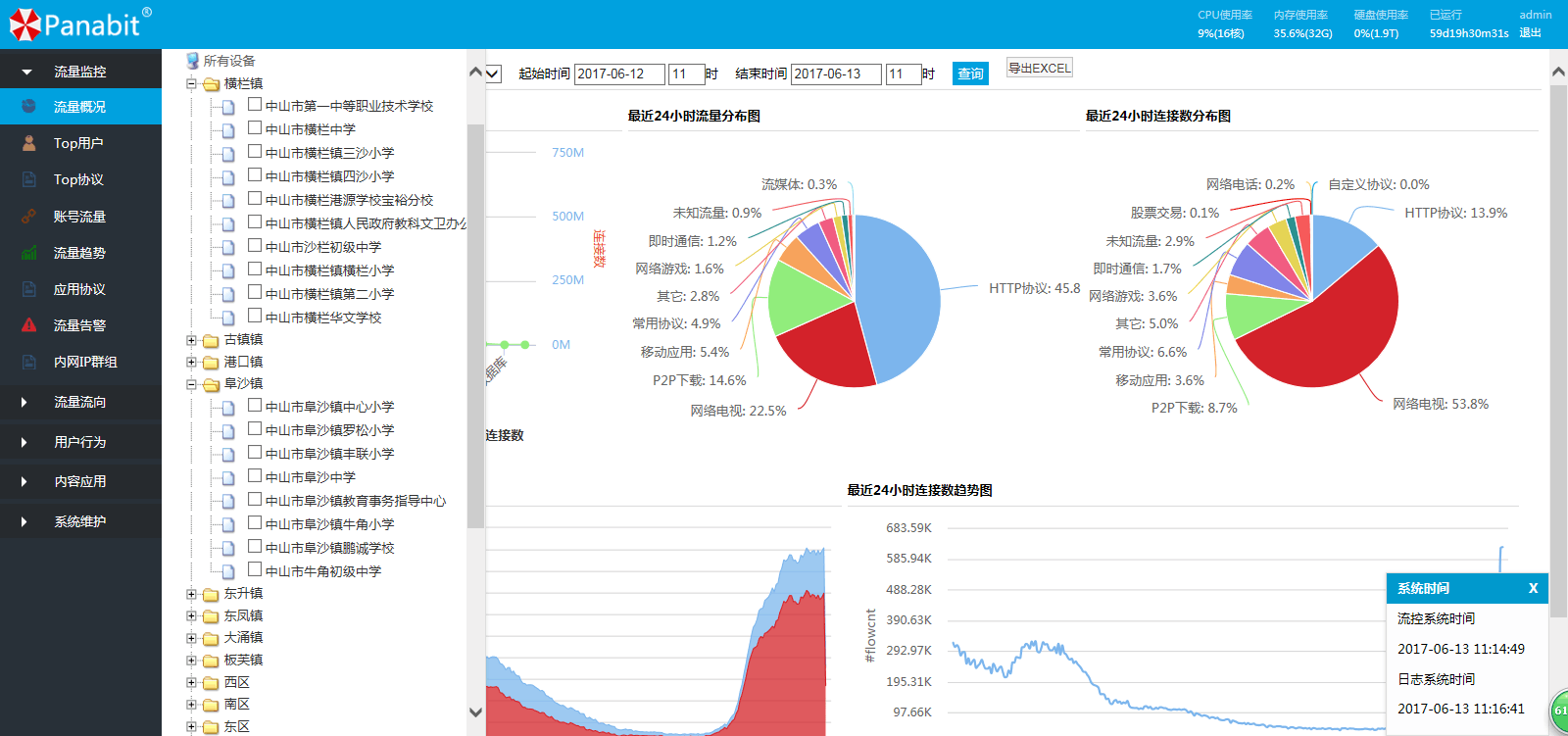
Task: Open 流量概况 sidebar icon
Action: (x=28, y=106)
